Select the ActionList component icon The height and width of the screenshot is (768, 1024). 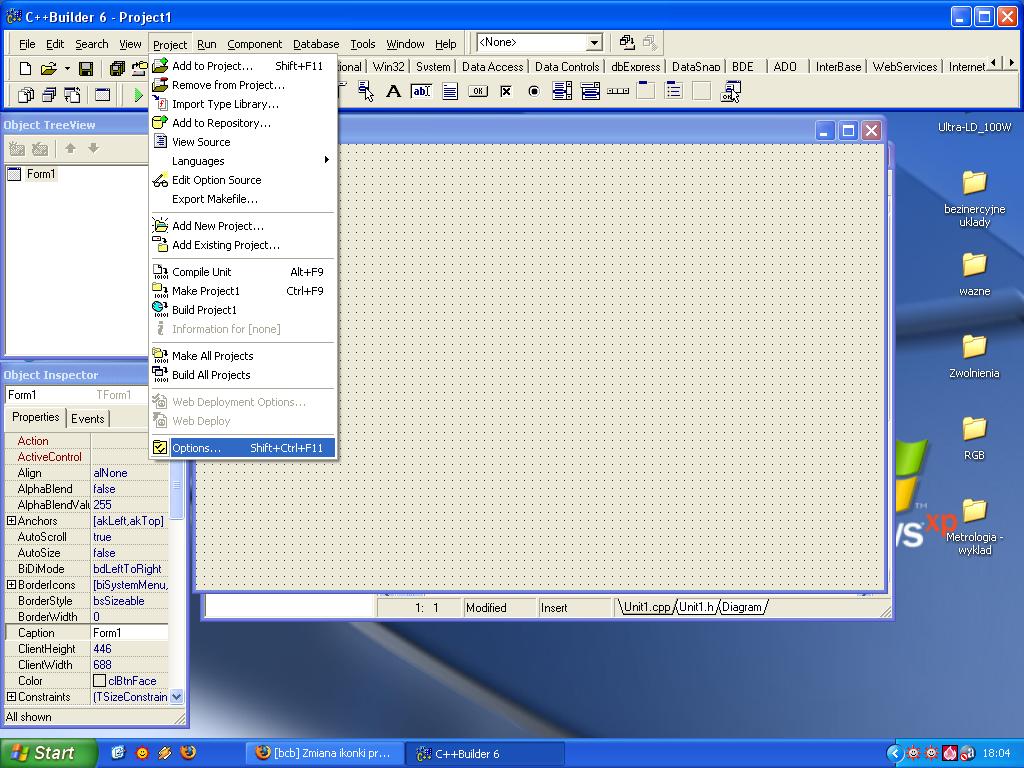(730, 91)
